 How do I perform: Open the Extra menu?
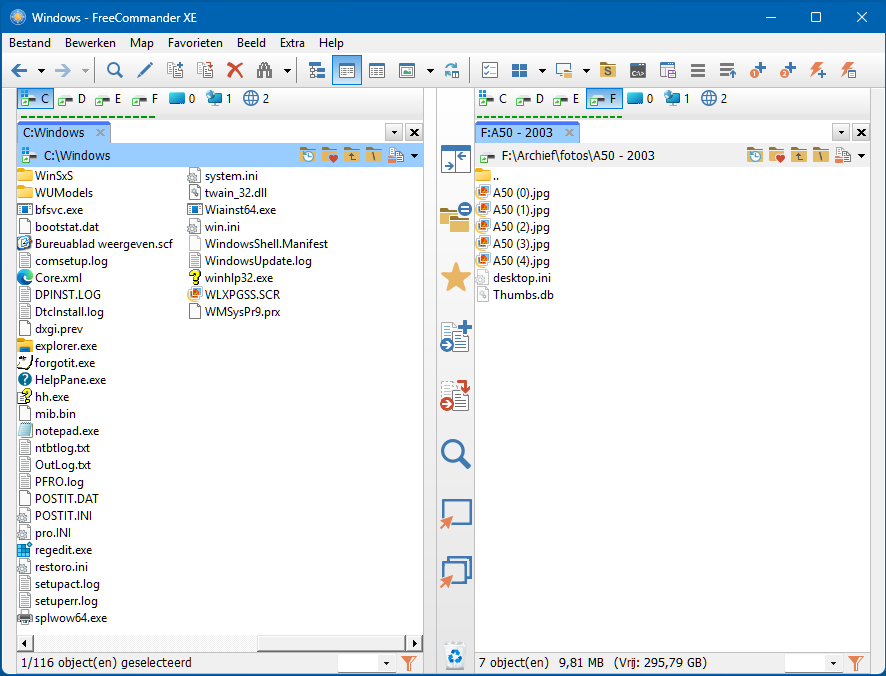pos(292,43)
